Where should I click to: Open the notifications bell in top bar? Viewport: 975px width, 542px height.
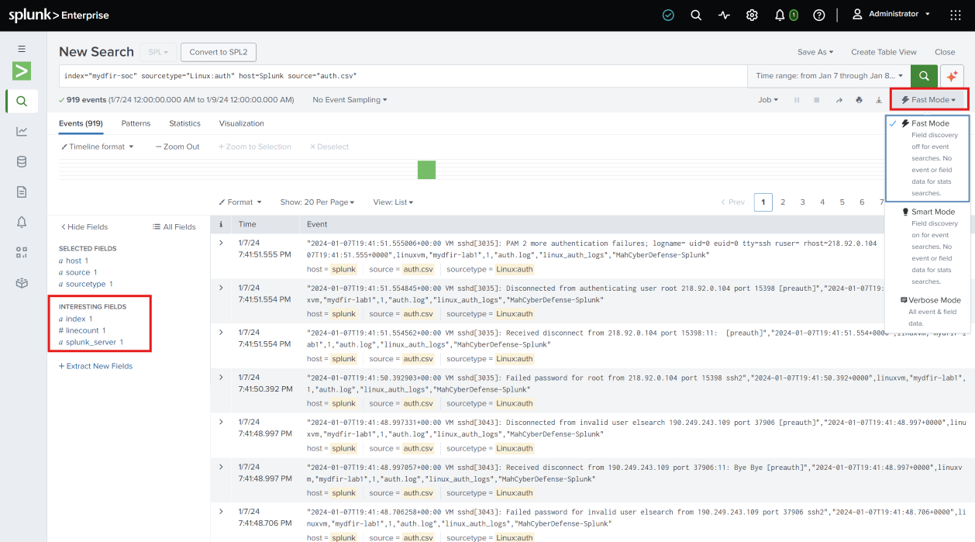tap(780, 15)
